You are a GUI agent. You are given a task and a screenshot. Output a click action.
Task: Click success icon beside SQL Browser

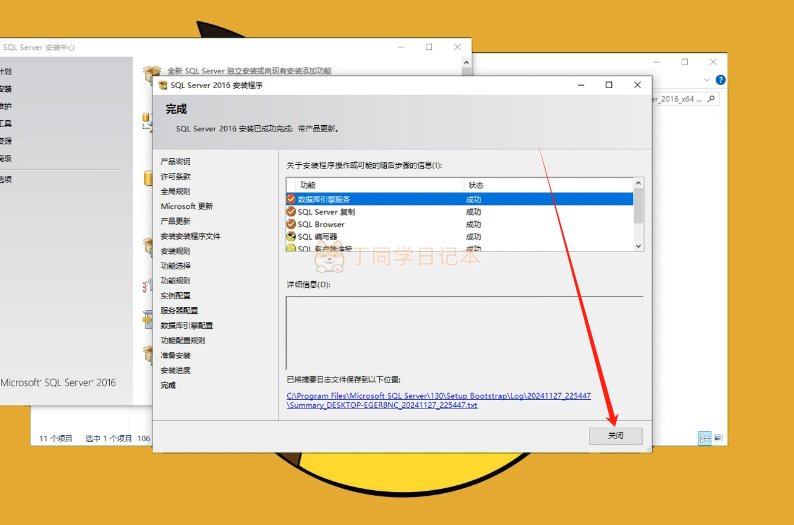[291, 224]
